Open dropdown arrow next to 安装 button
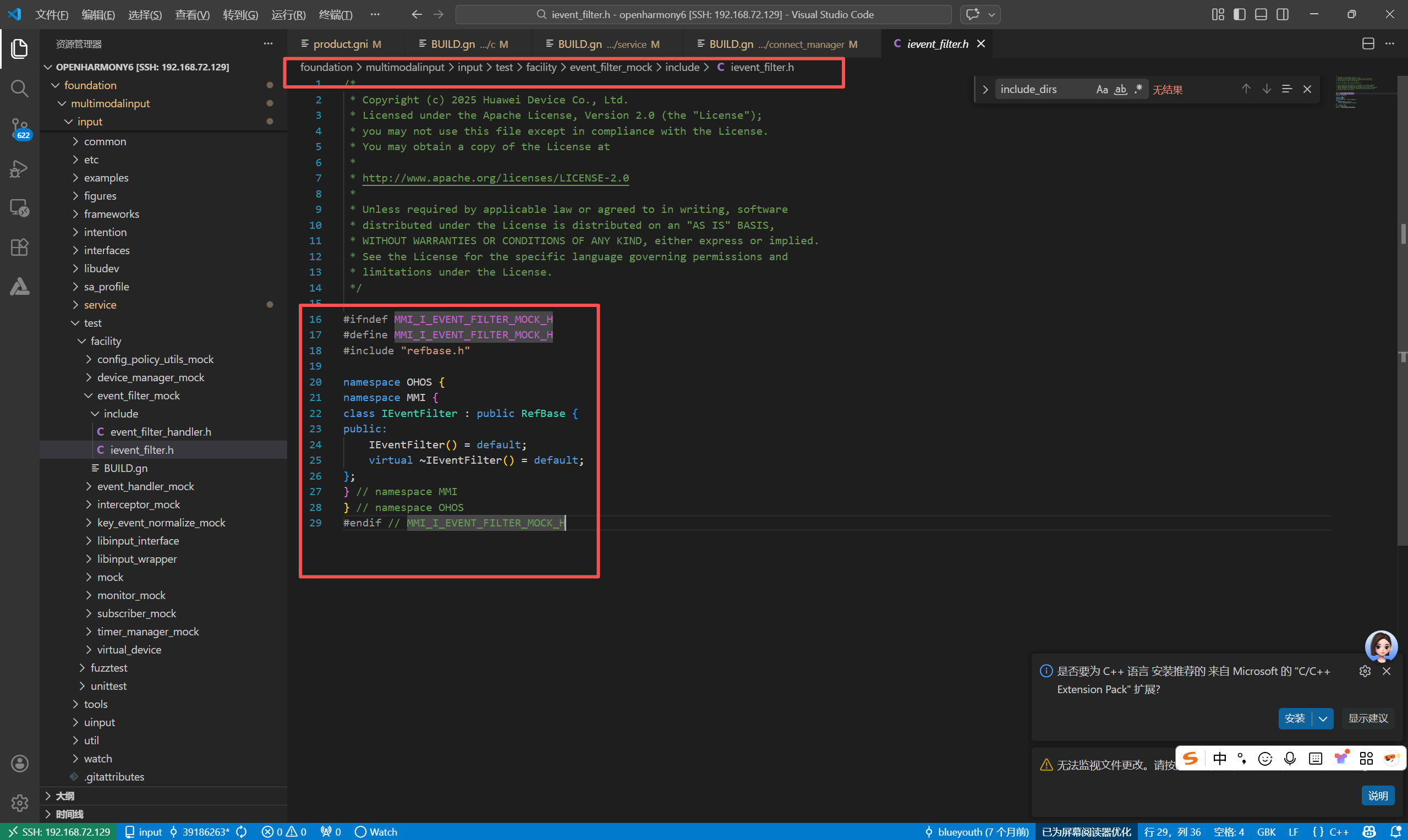1408x840 pixels. click(1323, 718)
